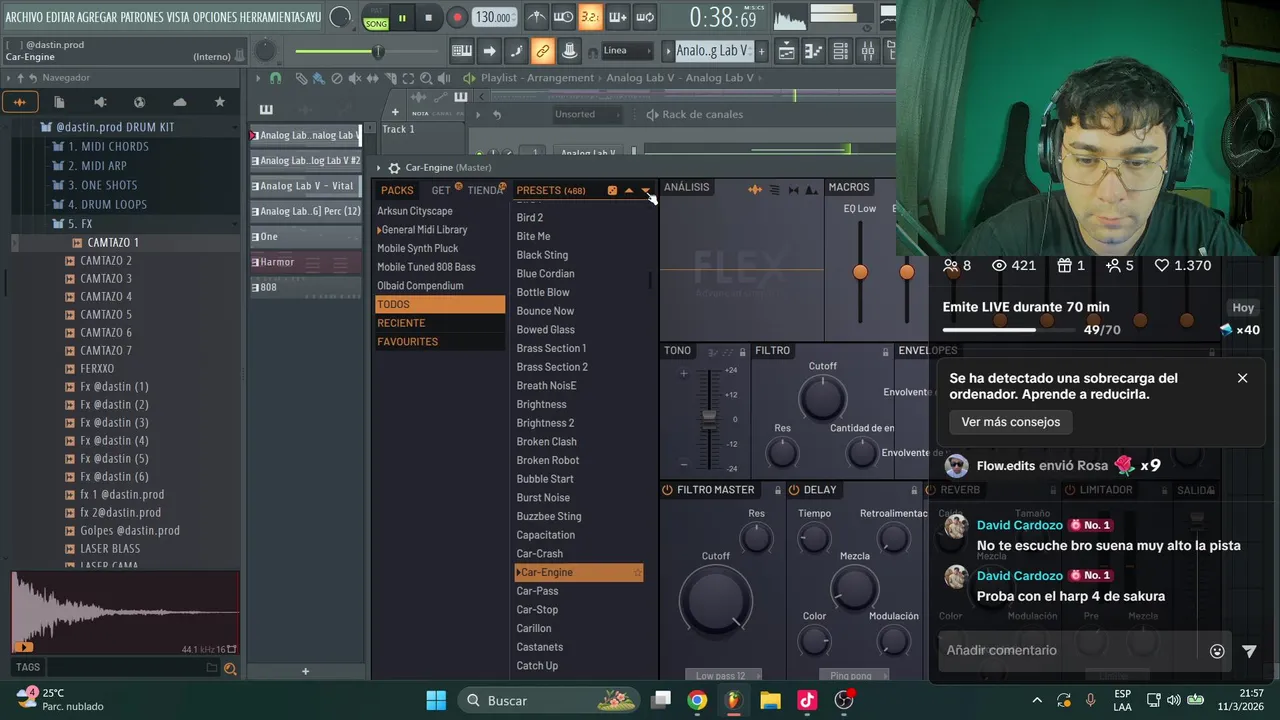Toggle the FILTRO section lock icon
Screen dimensions: 1280x720
(x=886, y=351)
